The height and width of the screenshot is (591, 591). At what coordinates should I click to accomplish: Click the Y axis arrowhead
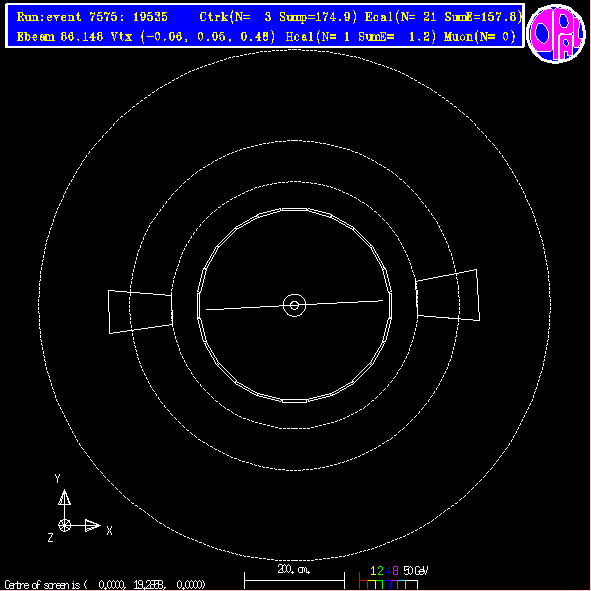64,497
